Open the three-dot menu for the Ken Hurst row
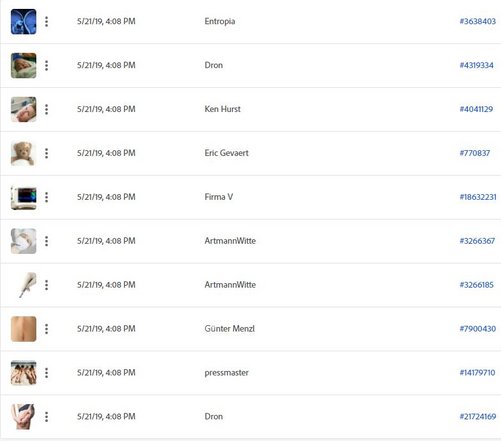This screenshot has width=501, height=441. pyautogui.click(x=46, y=109)
